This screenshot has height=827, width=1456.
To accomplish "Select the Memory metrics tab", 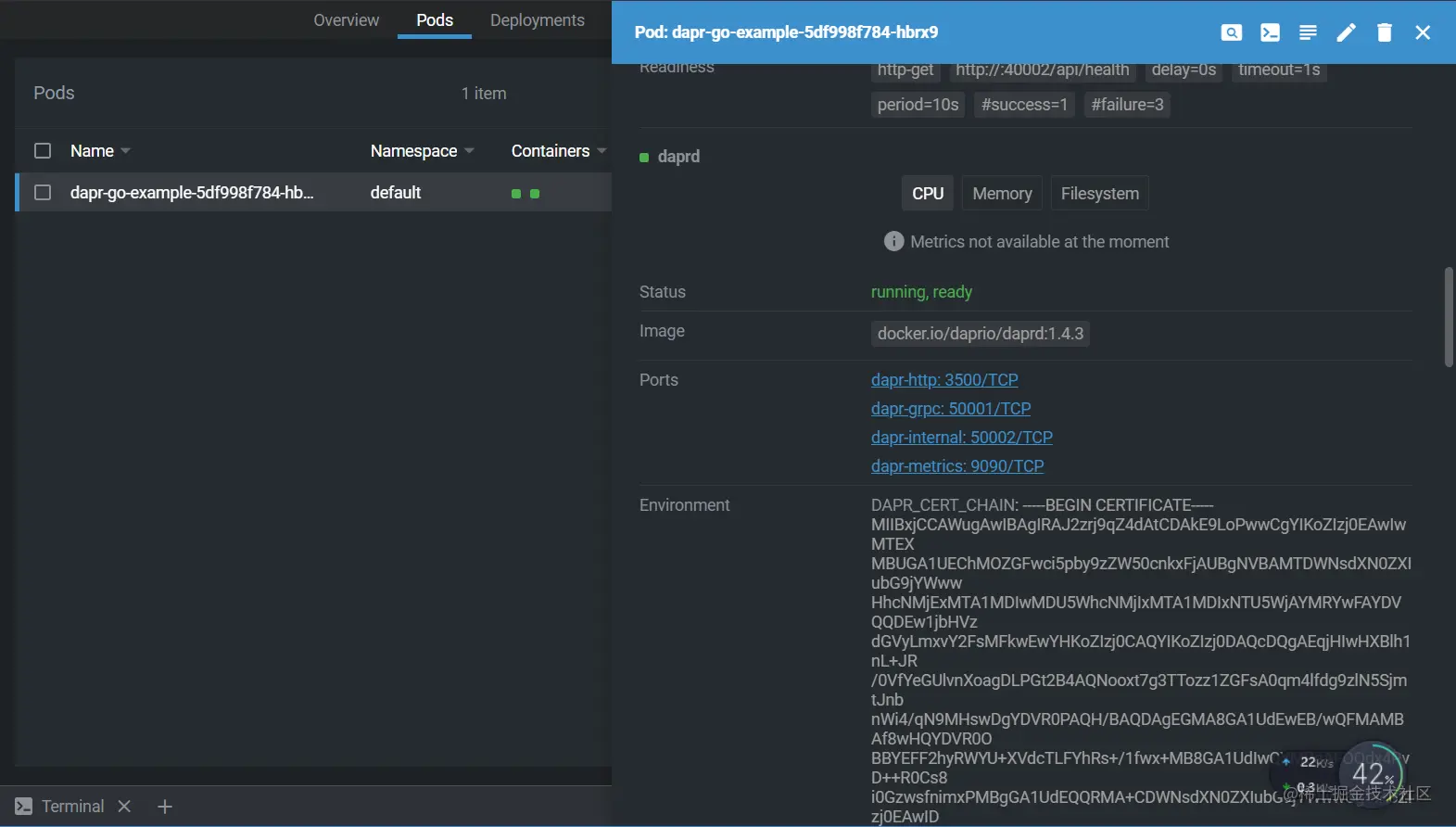I will click(x=1002, y=194).
